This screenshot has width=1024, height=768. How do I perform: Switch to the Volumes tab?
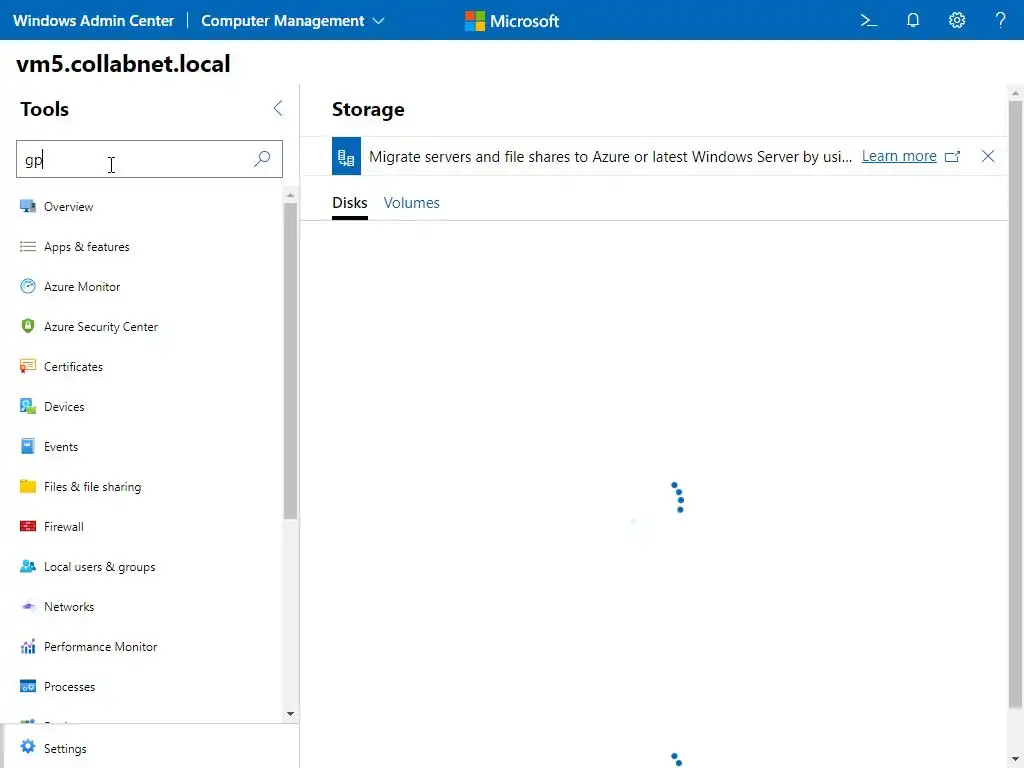click(411, 203)
